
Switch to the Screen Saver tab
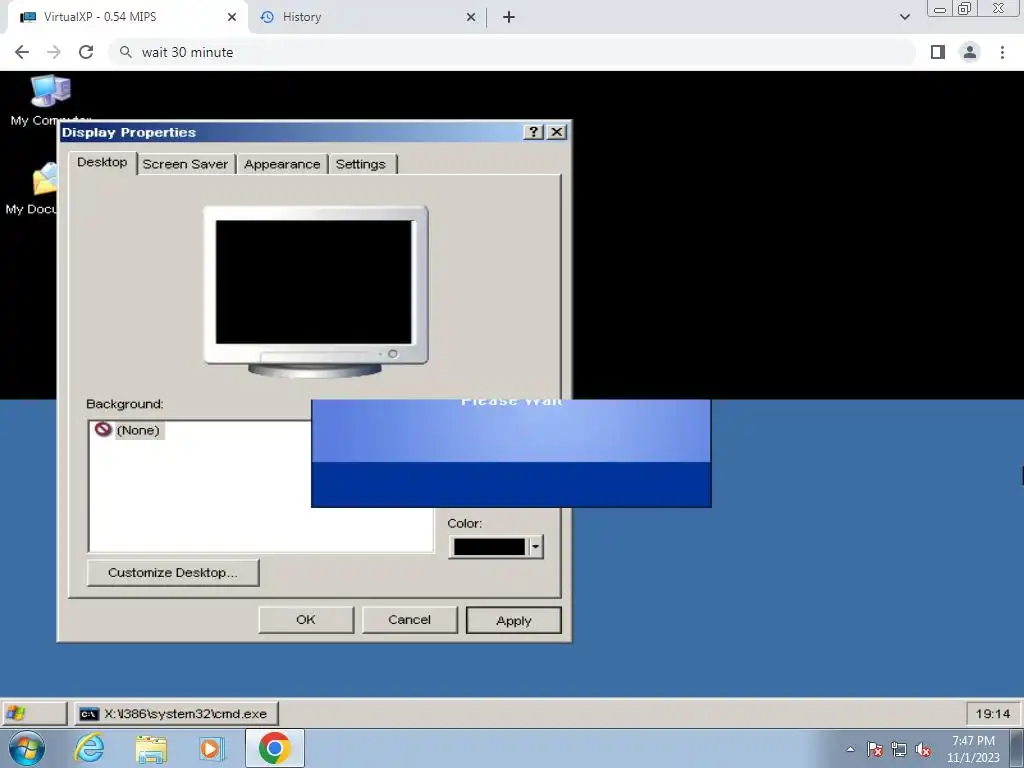[x=185, y=164]
